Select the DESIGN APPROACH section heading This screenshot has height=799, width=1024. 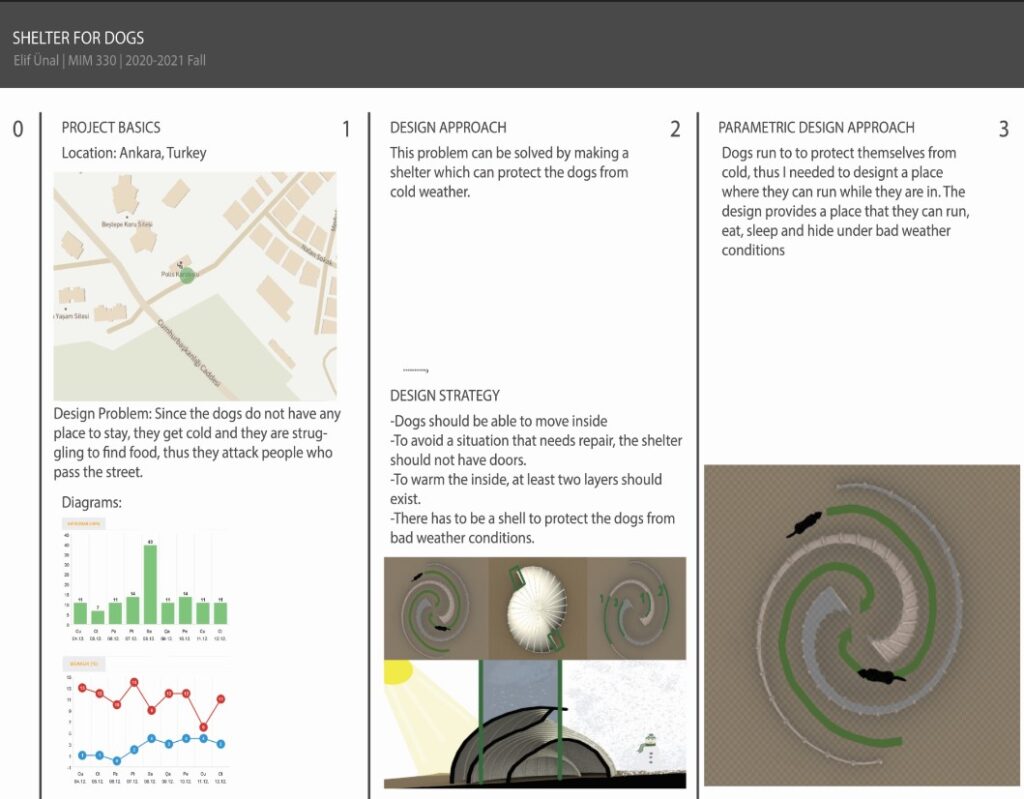coord(448,128)
